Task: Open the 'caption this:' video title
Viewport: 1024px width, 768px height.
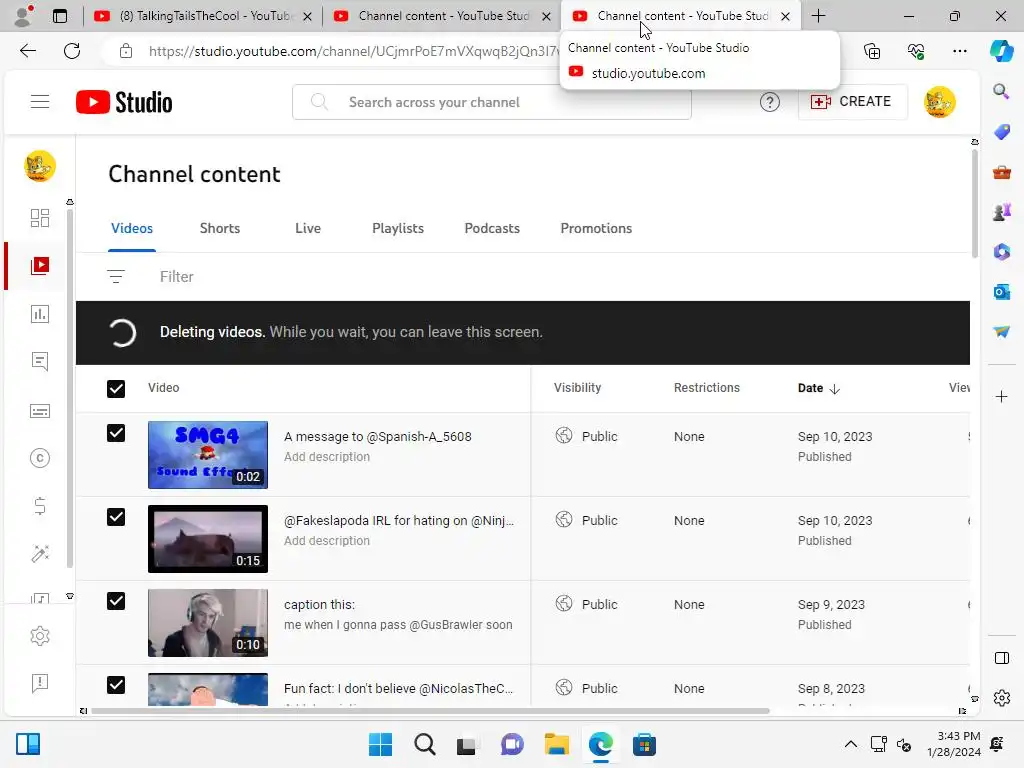Action: pyautogui.click(x=319, y=605)
